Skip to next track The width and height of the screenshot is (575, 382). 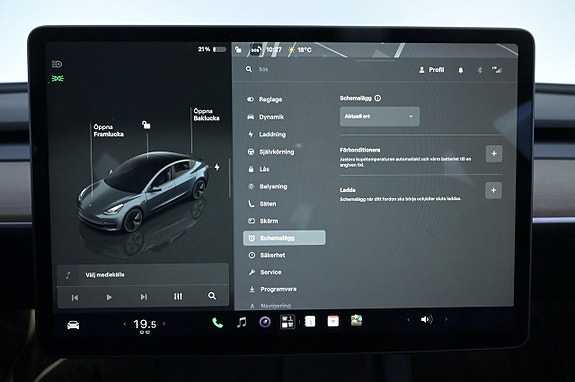[144, 297]
